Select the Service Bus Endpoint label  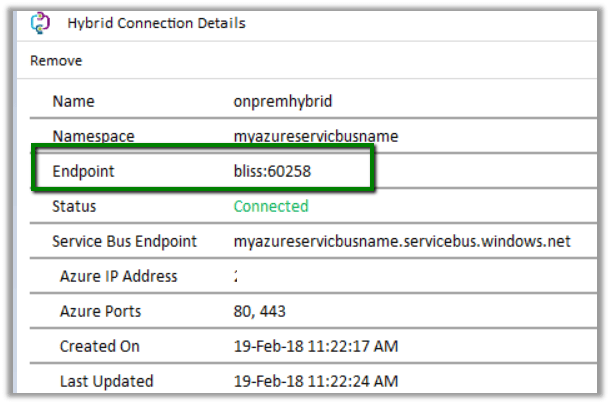pos(124,241)
